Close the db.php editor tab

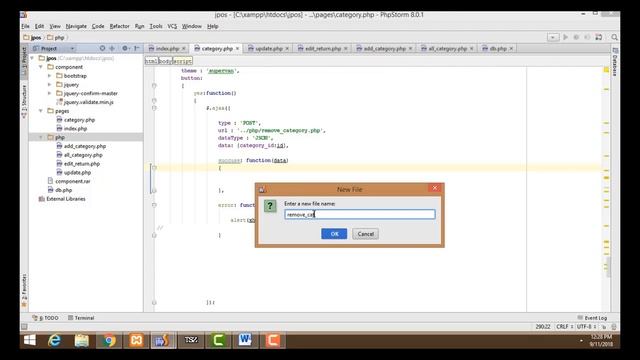pos(511,49)
